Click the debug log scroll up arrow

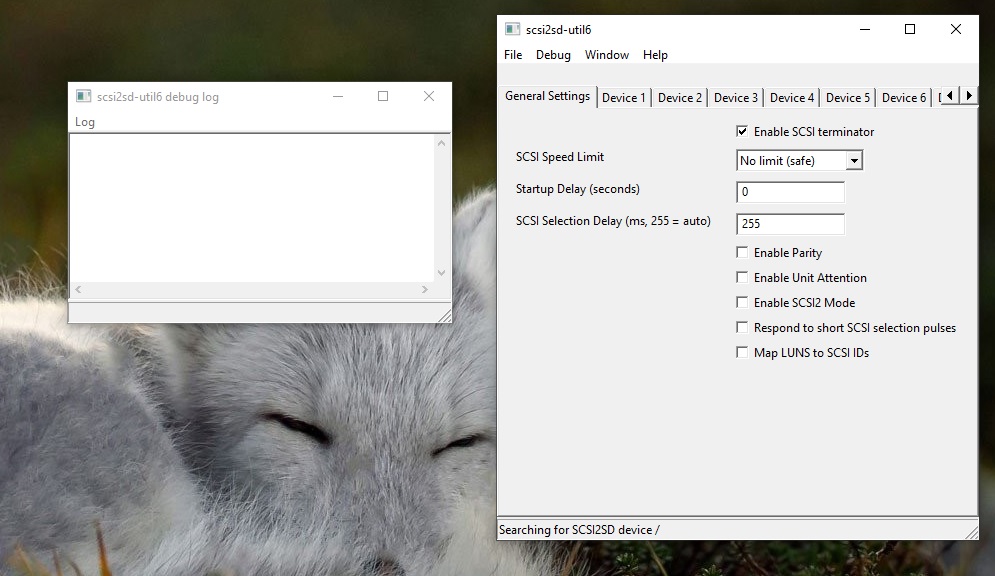click(x=442, y=143)
